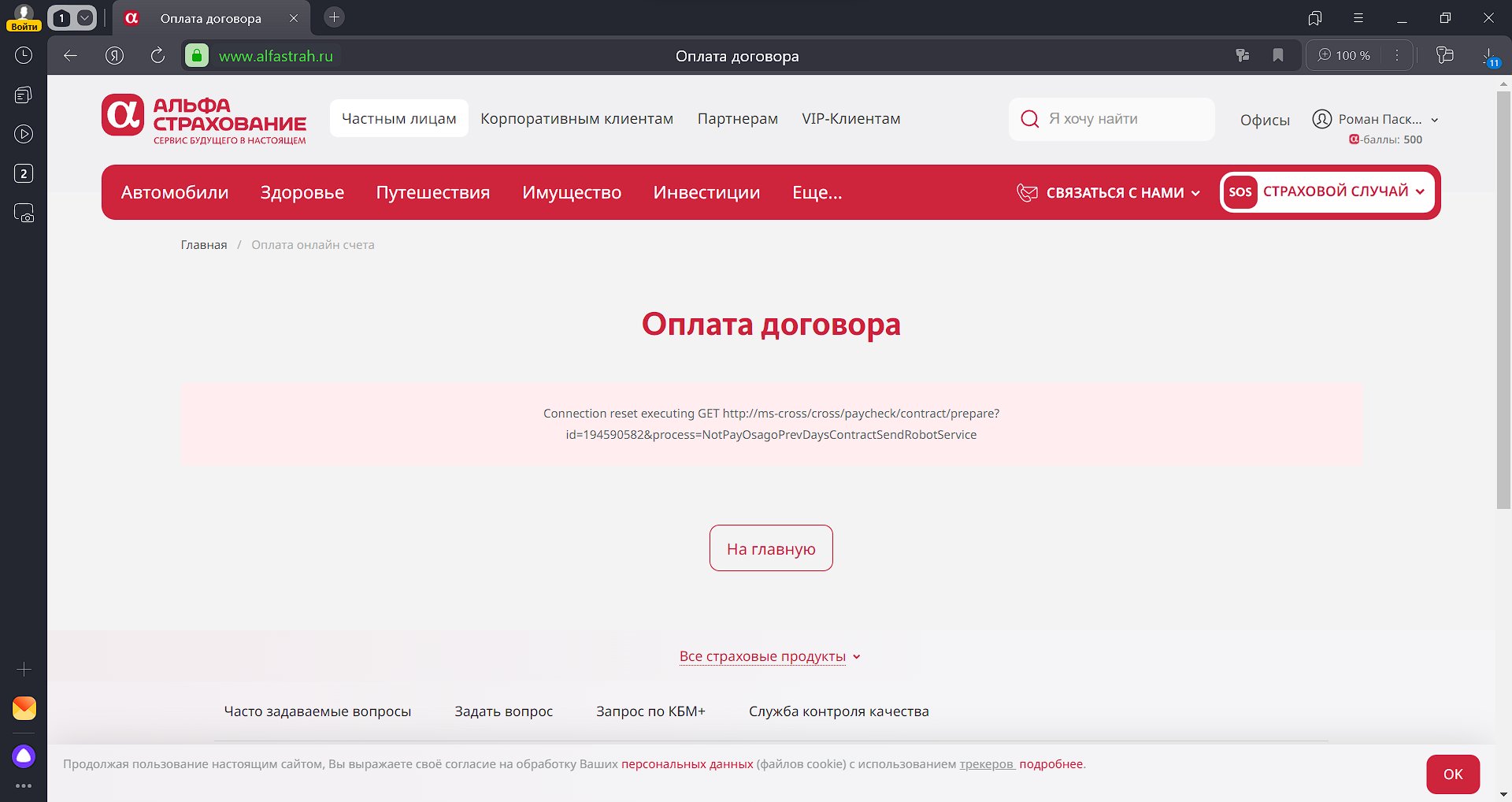Open Alice assistant icon in sidebar

click(24, 756)
